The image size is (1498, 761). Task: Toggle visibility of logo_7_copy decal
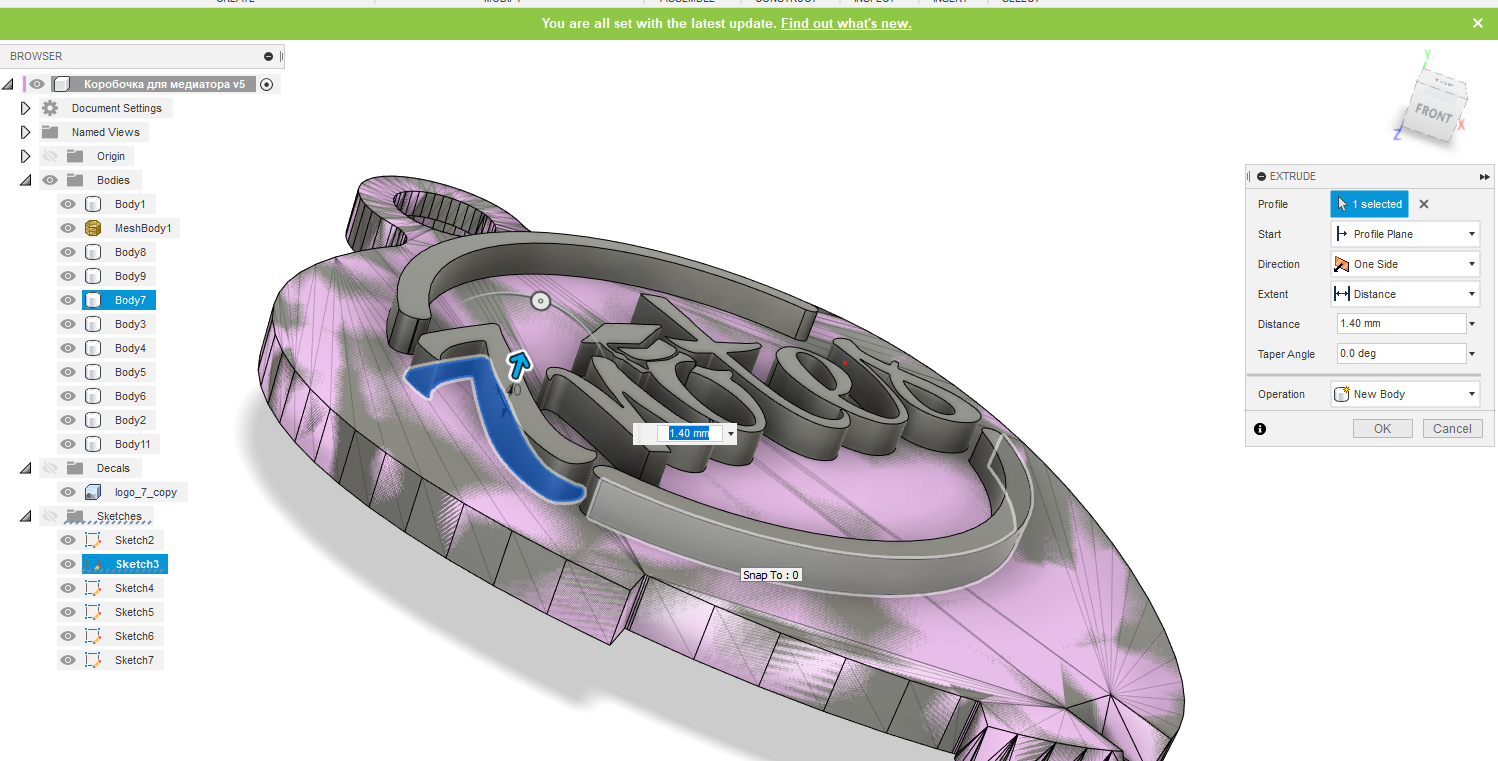68,492
